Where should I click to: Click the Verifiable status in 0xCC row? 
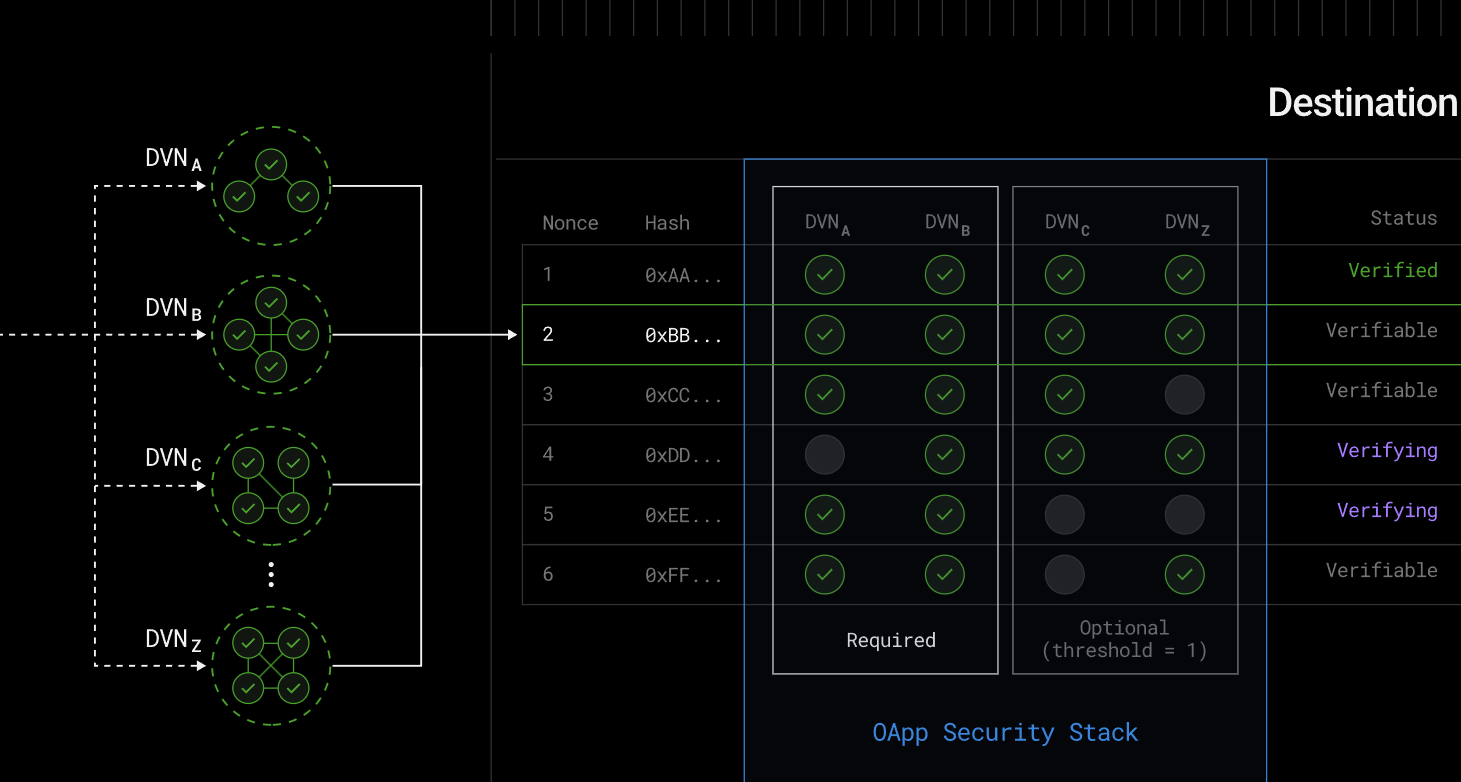click(x=1382, y=390)
